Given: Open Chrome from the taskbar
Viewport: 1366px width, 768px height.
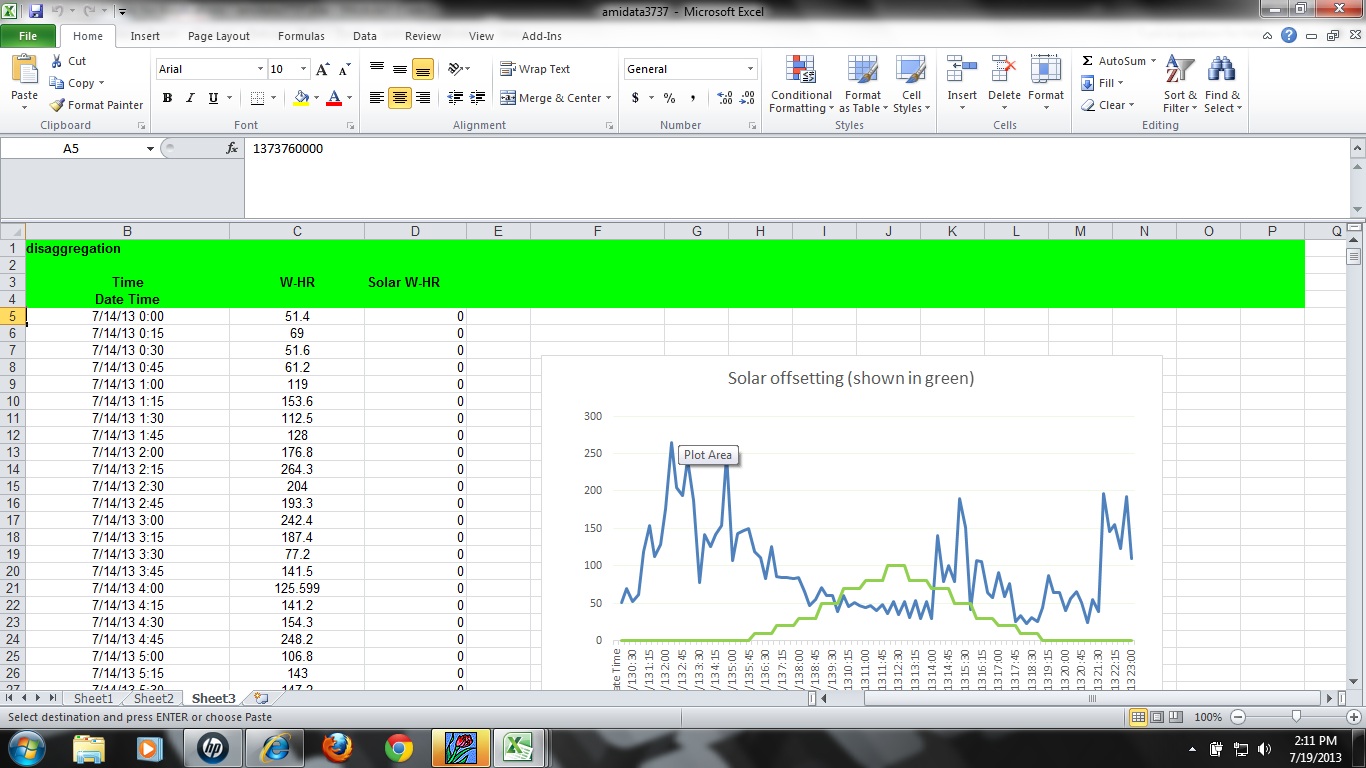Looking at the screenshot, I should 399,748.
